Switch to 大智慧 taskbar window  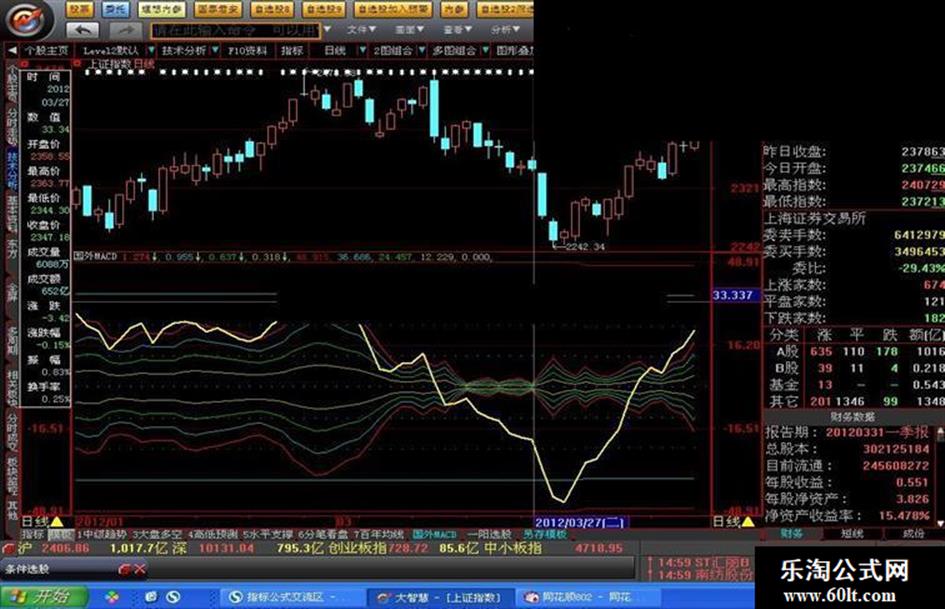click(x=441, y=597)
